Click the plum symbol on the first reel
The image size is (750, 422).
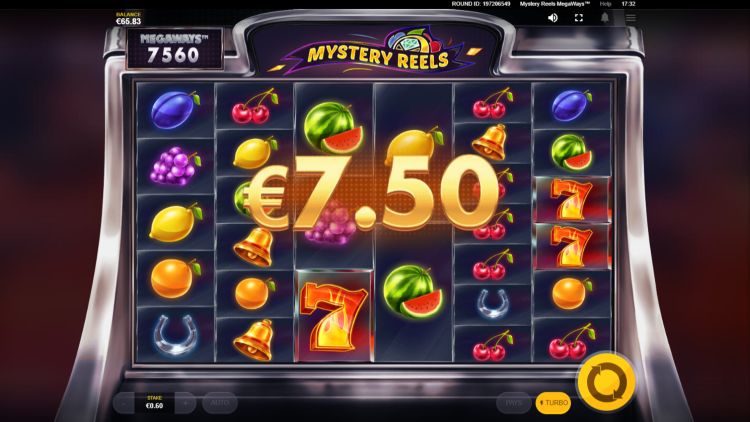pyautogui.click(x=175, y=110)
